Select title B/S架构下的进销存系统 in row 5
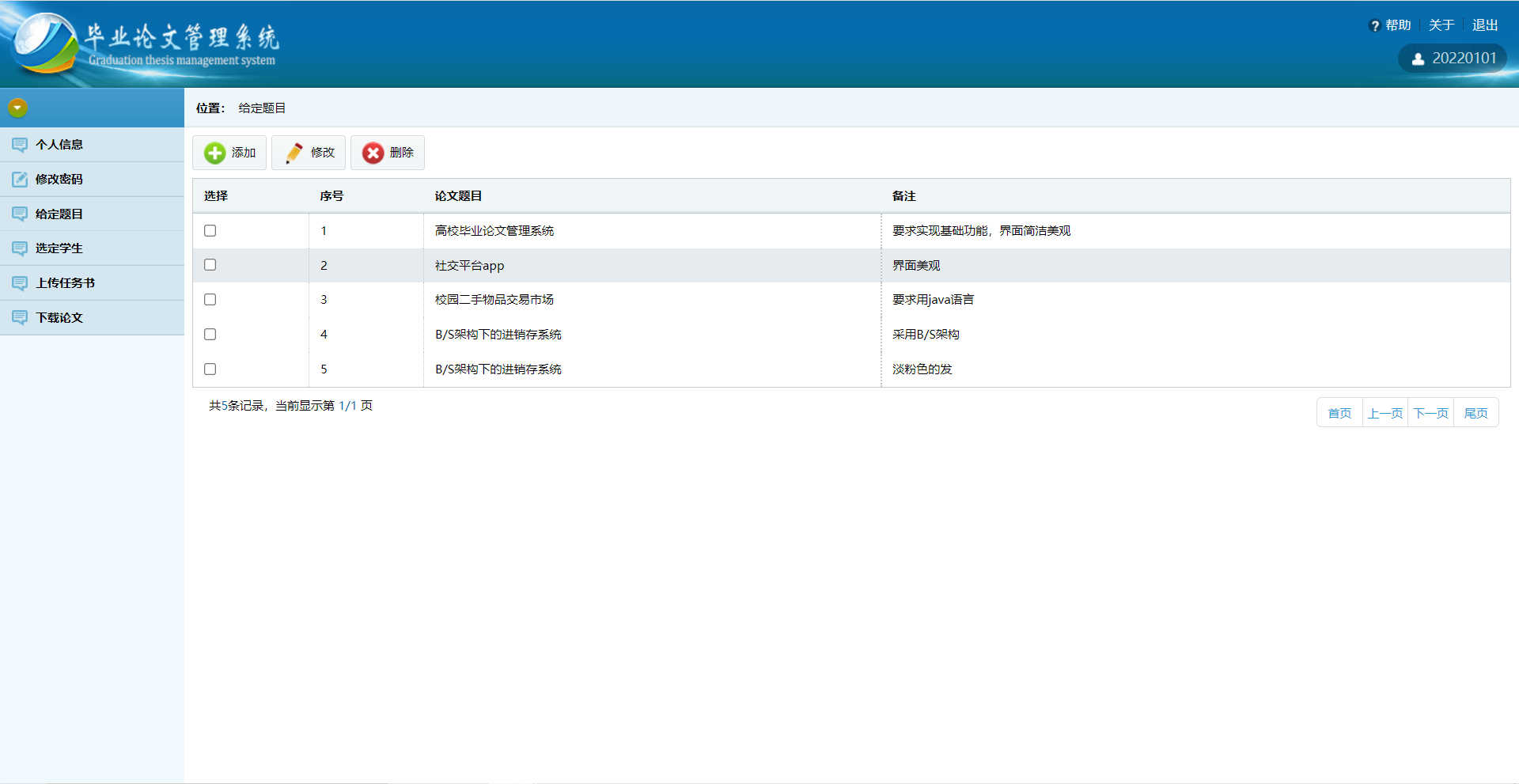The width and height of the screenshot is (1519, 784). 498,369
